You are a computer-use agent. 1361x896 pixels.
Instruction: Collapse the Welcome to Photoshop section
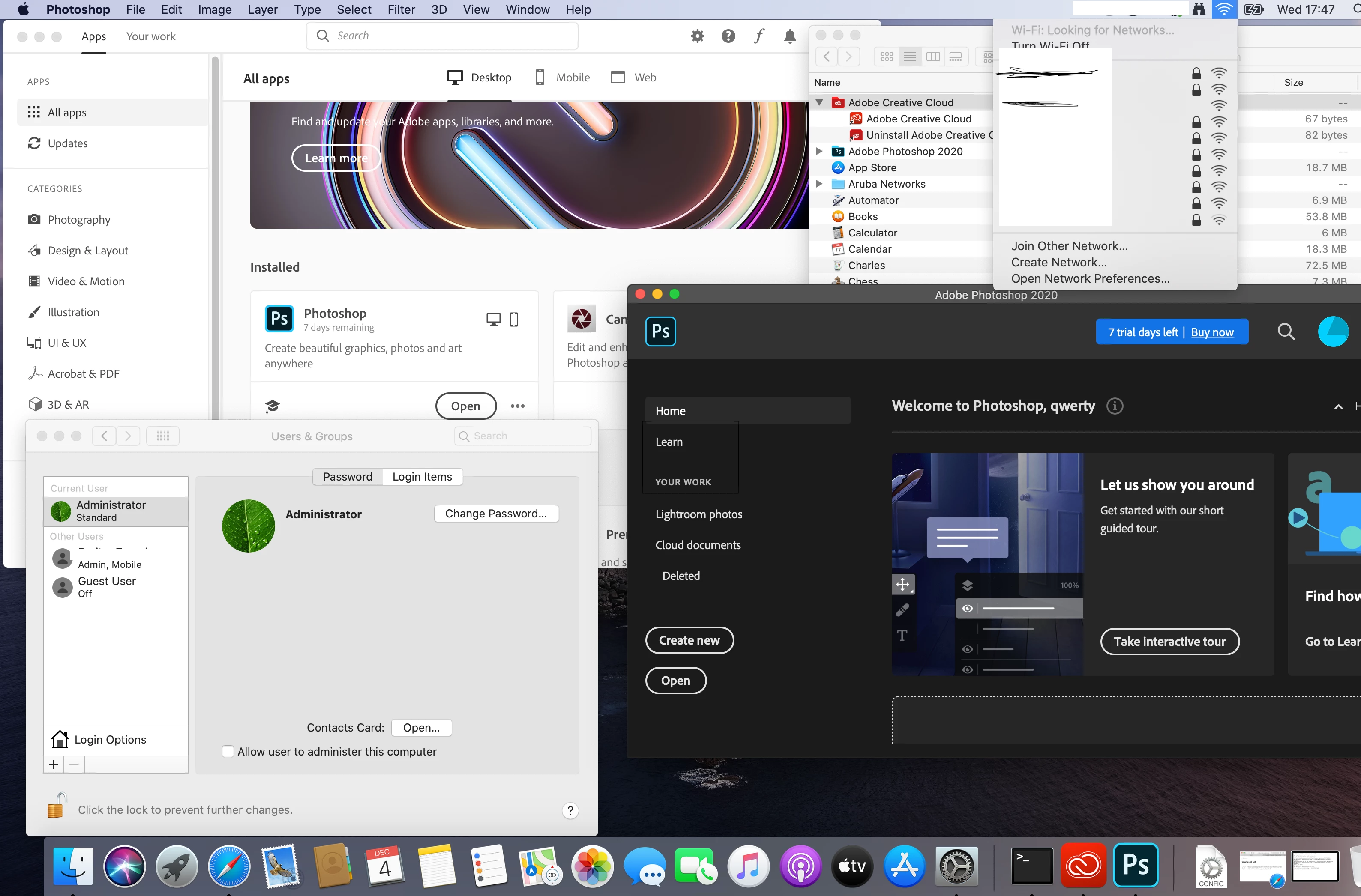[1338, 407]
